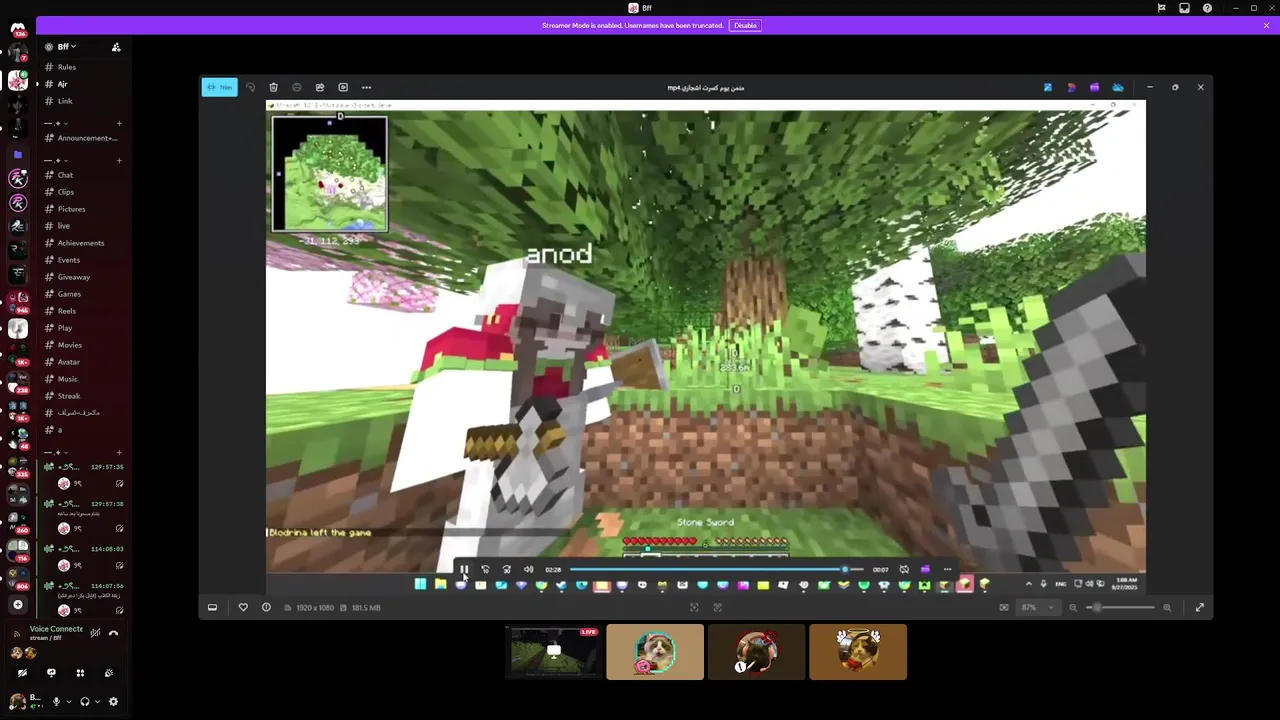Click the rotate icon next to Trim
Image resolution: width=1280 pixels, height=720 pixels.
coord(250,87)
